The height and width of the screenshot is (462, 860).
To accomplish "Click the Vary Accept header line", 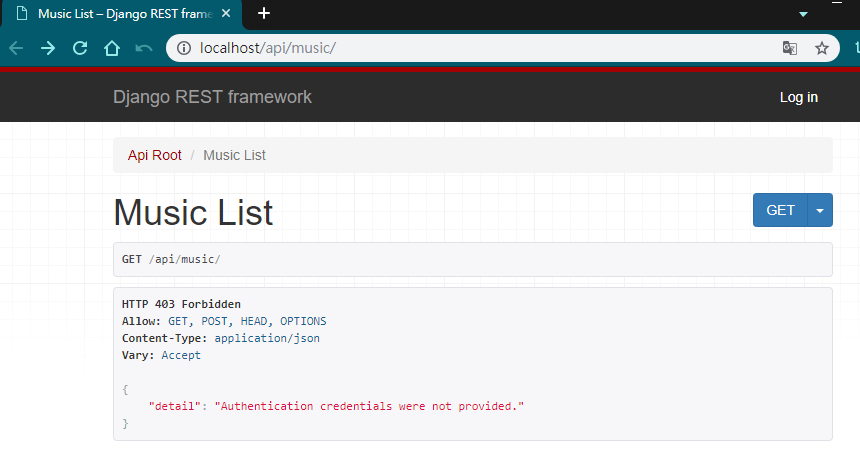I will pyautogui.click(x=161, y=355).
